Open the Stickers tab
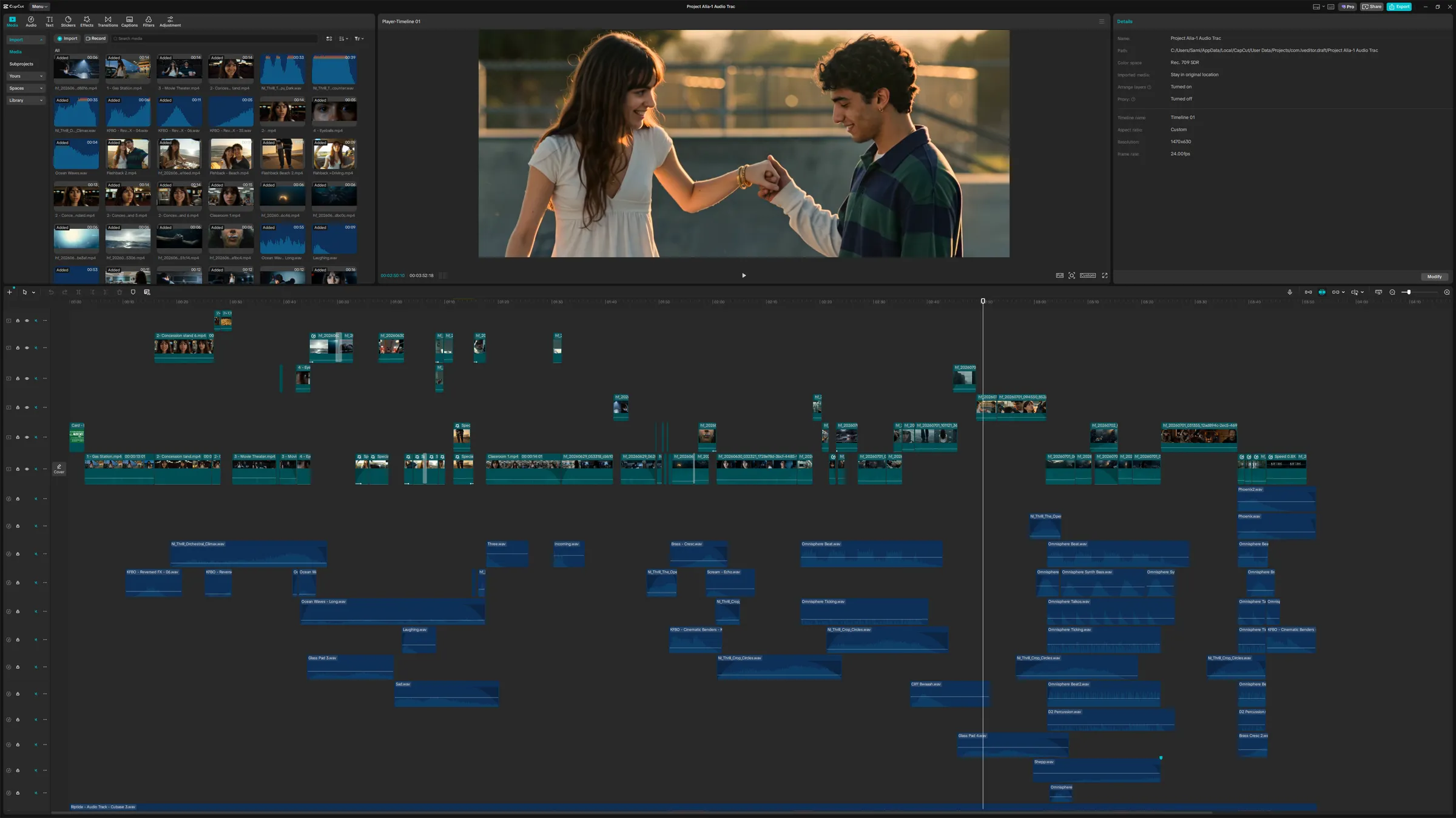The width and height of the screenshot is (1456, 818). pos(68,21)
